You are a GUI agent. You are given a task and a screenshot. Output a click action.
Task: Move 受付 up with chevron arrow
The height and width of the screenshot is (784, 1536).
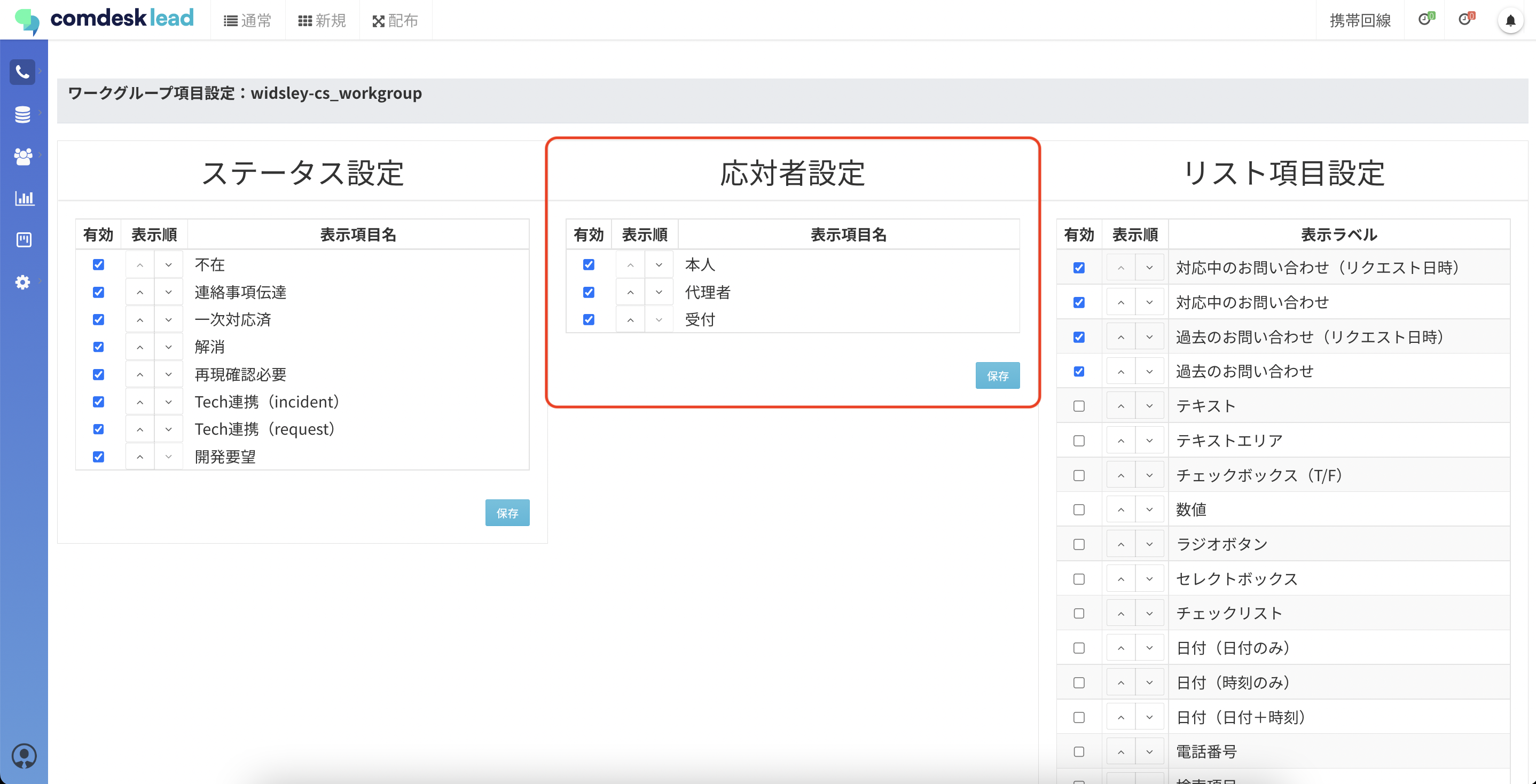(x=630, y=320)
